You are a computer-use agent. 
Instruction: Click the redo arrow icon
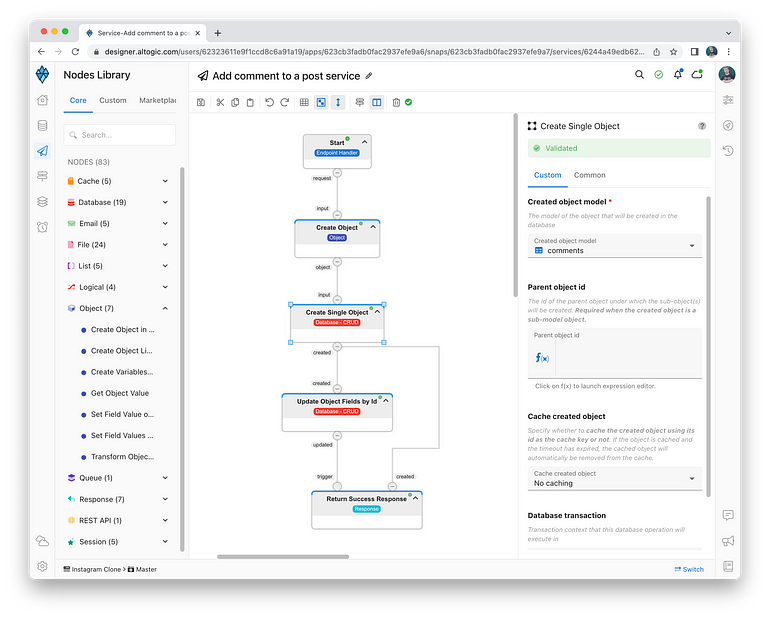[284, 102]
